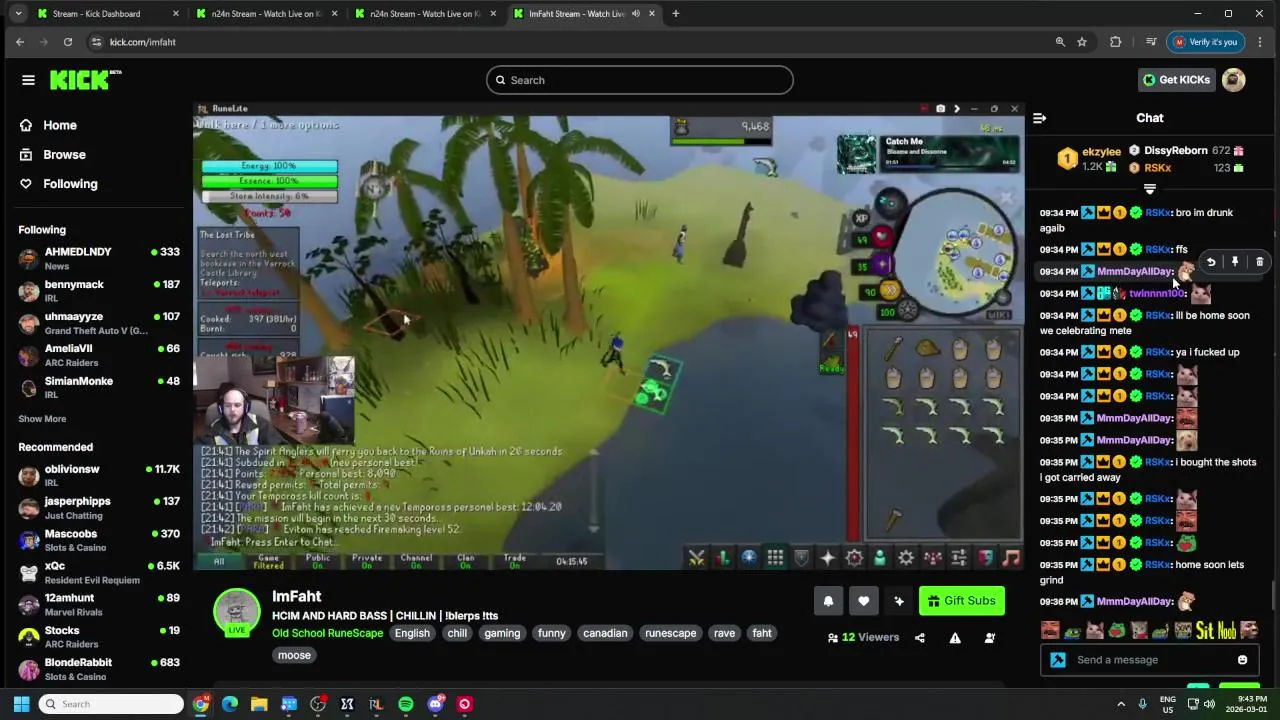Screen dimensions: 1280x720
Task: Open DissyReborn leaderboard entry
Action: click(x=1187, y=151)
